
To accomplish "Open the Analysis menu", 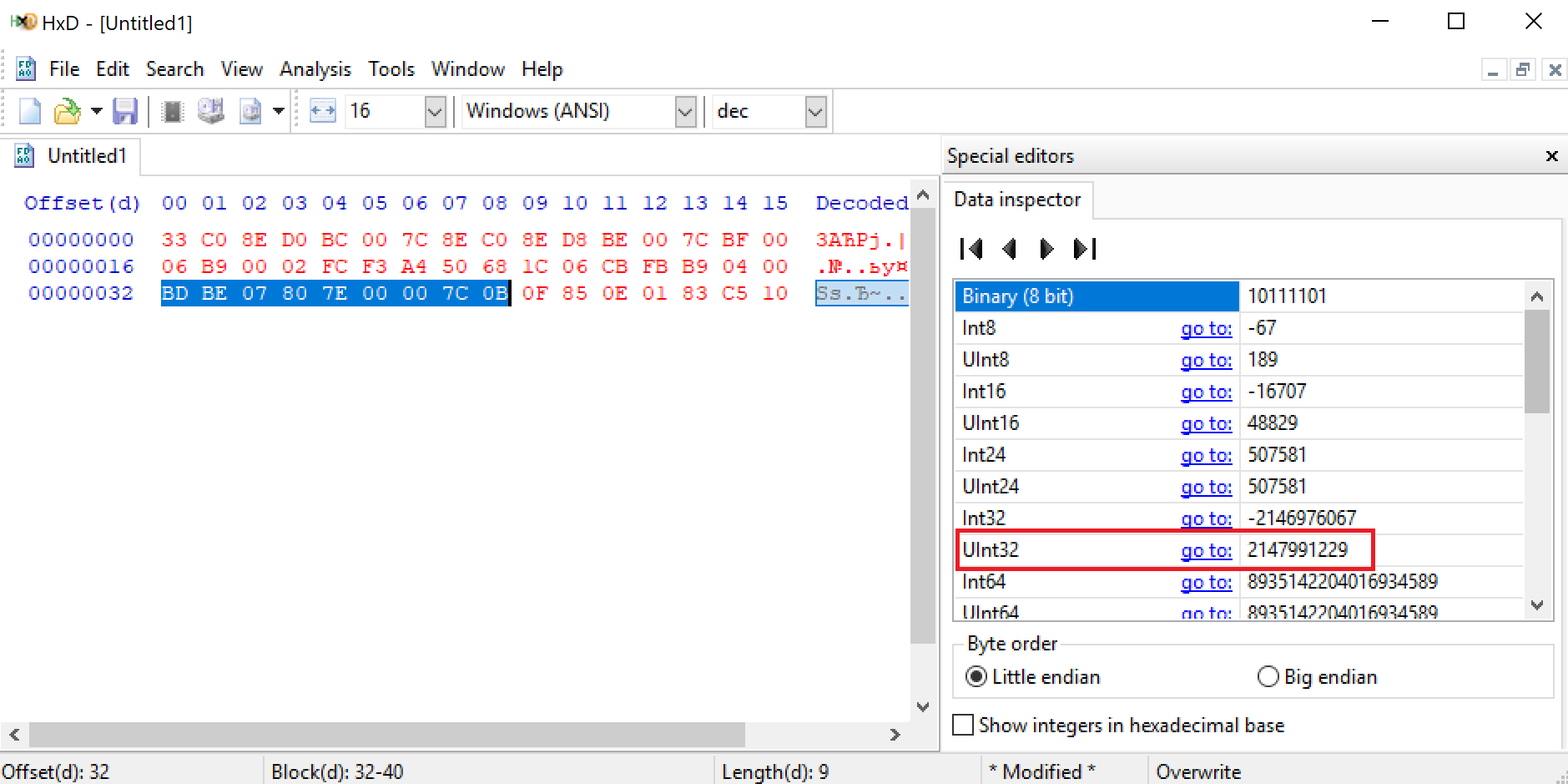I will pyautogui.click(x=315, y=69).
